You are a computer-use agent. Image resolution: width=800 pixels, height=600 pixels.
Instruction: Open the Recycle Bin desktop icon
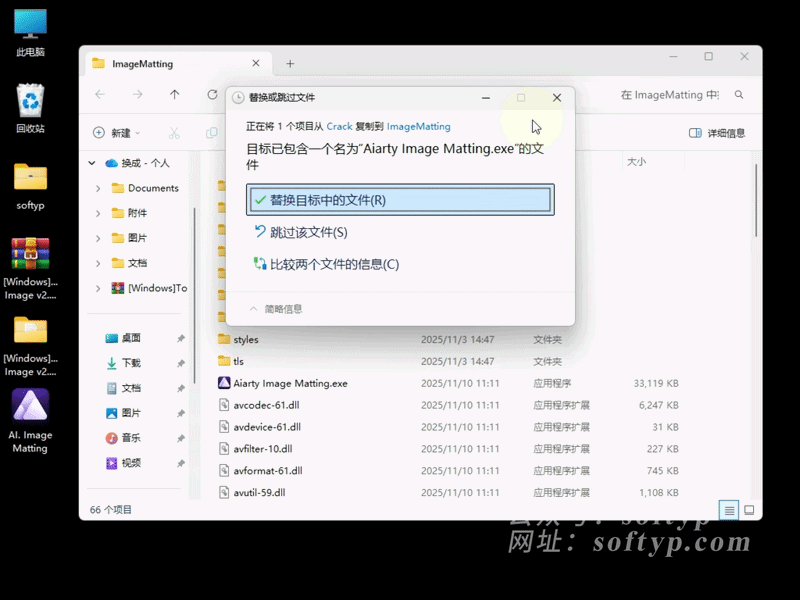coord(30,108)
